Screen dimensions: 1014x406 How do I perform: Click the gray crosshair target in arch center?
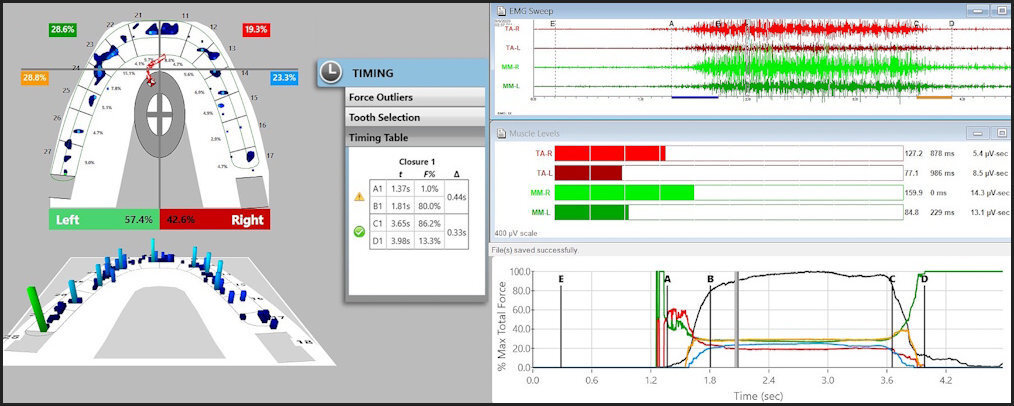[159, 113]
